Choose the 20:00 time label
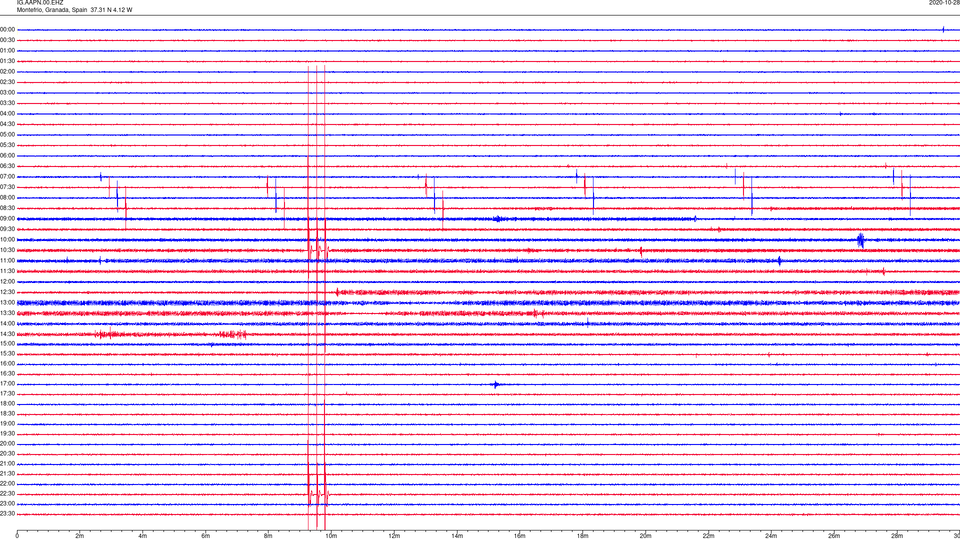 point(7,444)
